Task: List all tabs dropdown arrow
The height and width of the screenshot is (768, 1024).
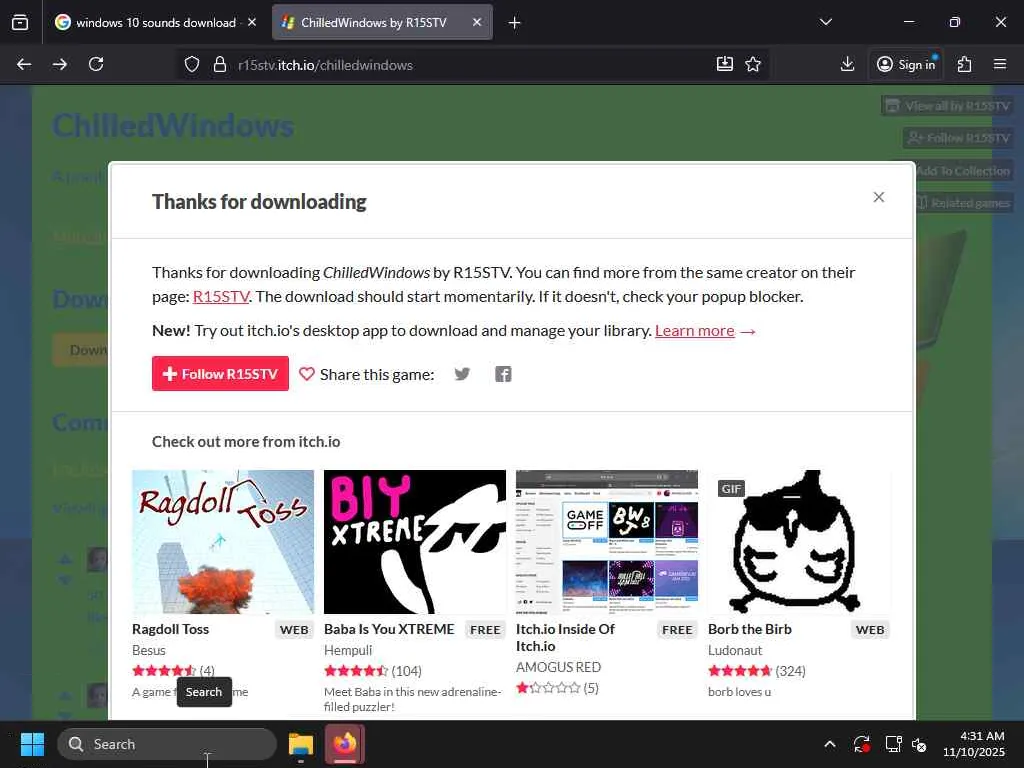Action: coord(826,22)
